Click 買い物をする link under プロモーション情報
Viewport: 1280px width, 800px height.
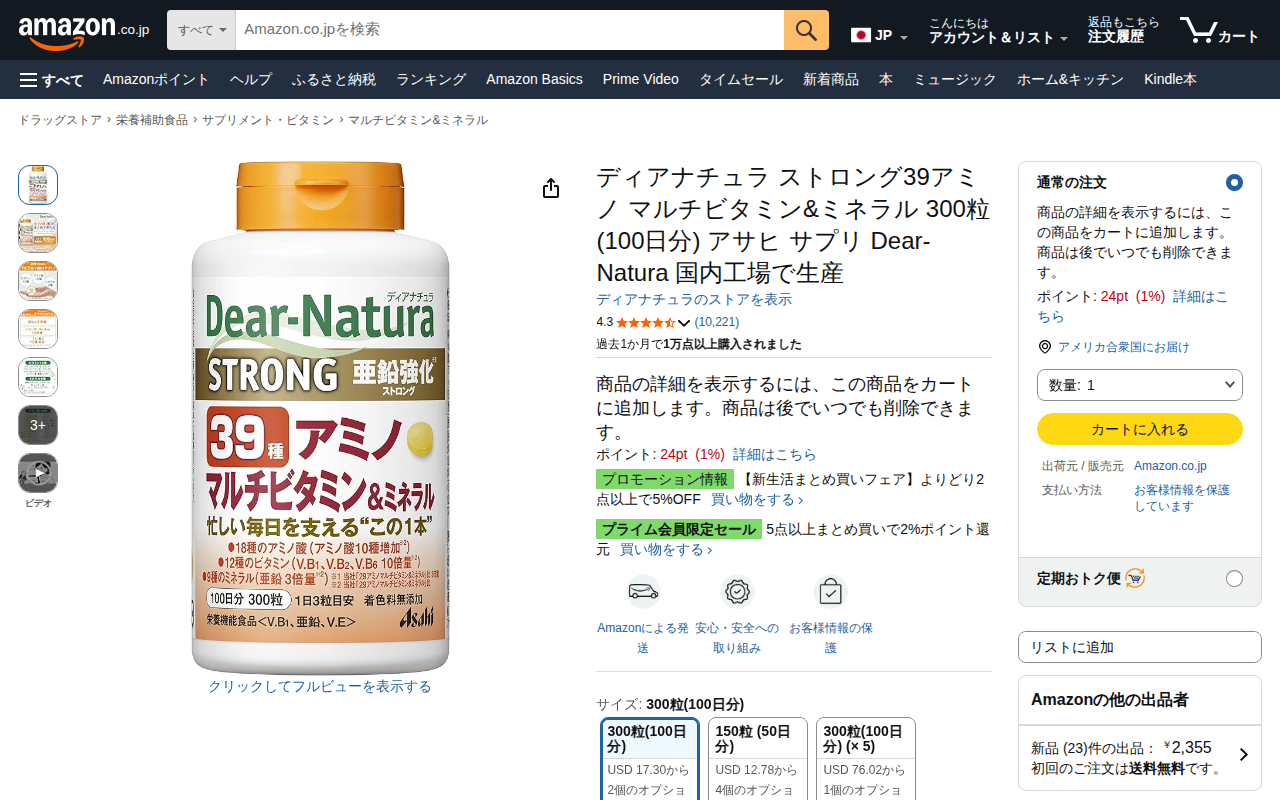coord(757,499)
